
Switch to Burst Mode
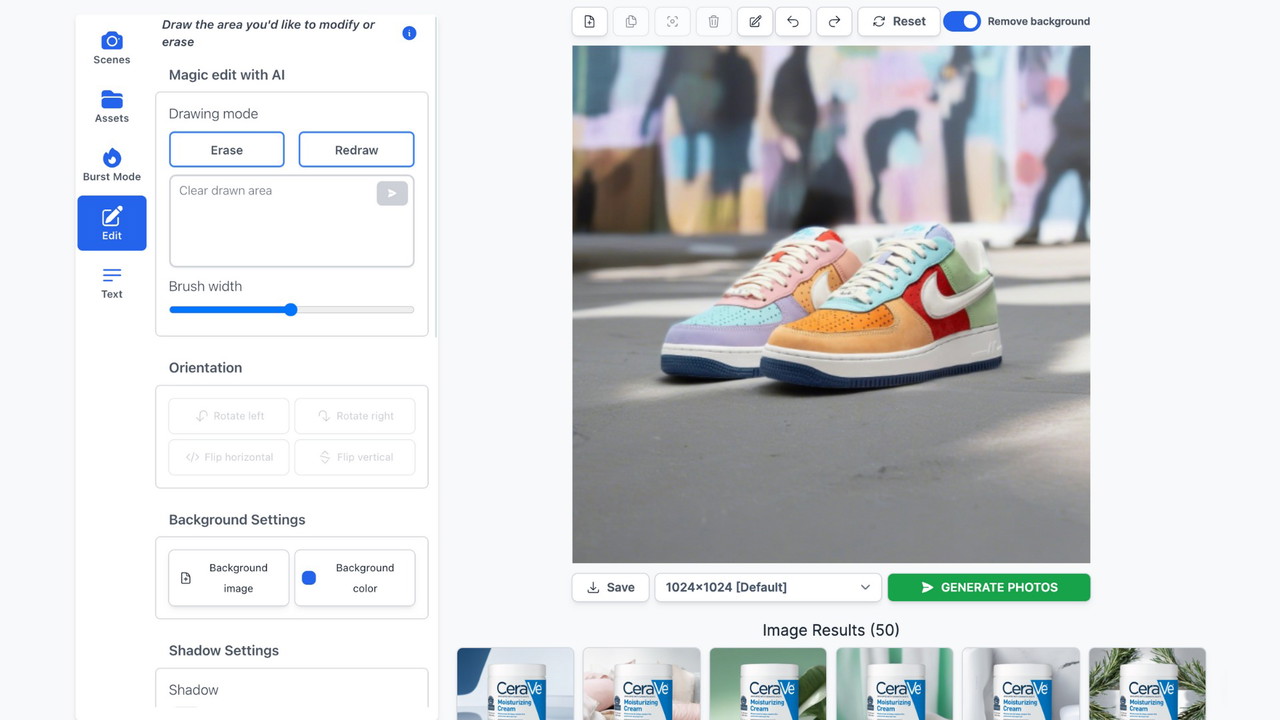(112, 165)
